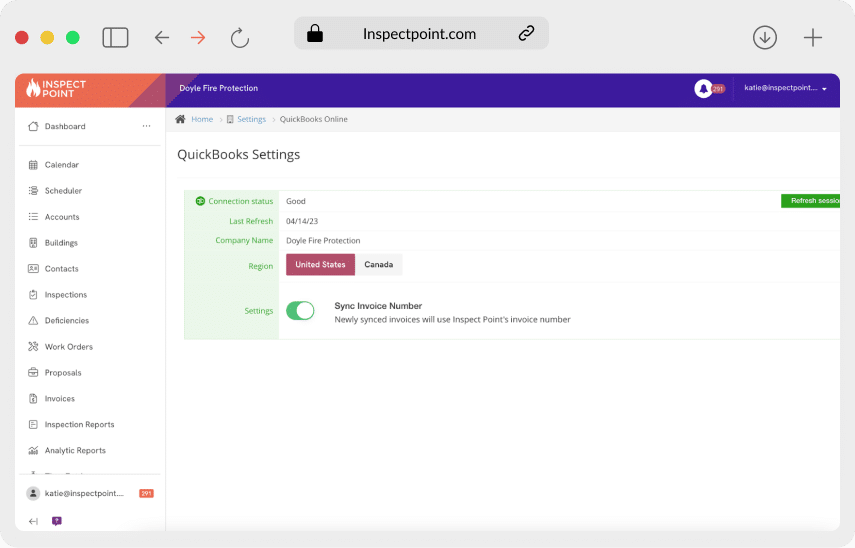Open the katie@inspectpoint user dropdown in header

pyautogui.click(x=785, y=89)
